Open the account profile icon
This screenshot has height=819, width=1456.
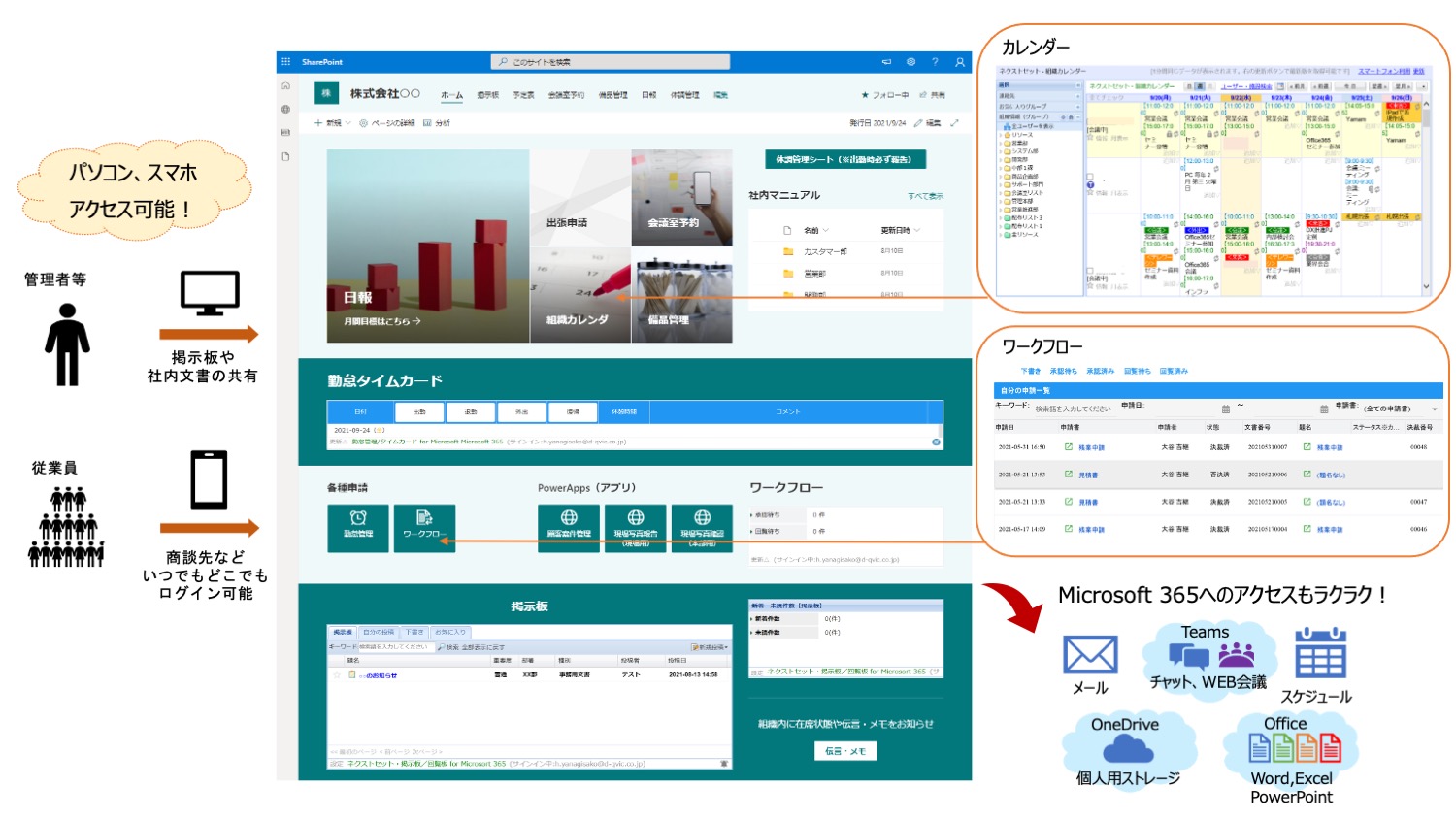coord(960,62)
